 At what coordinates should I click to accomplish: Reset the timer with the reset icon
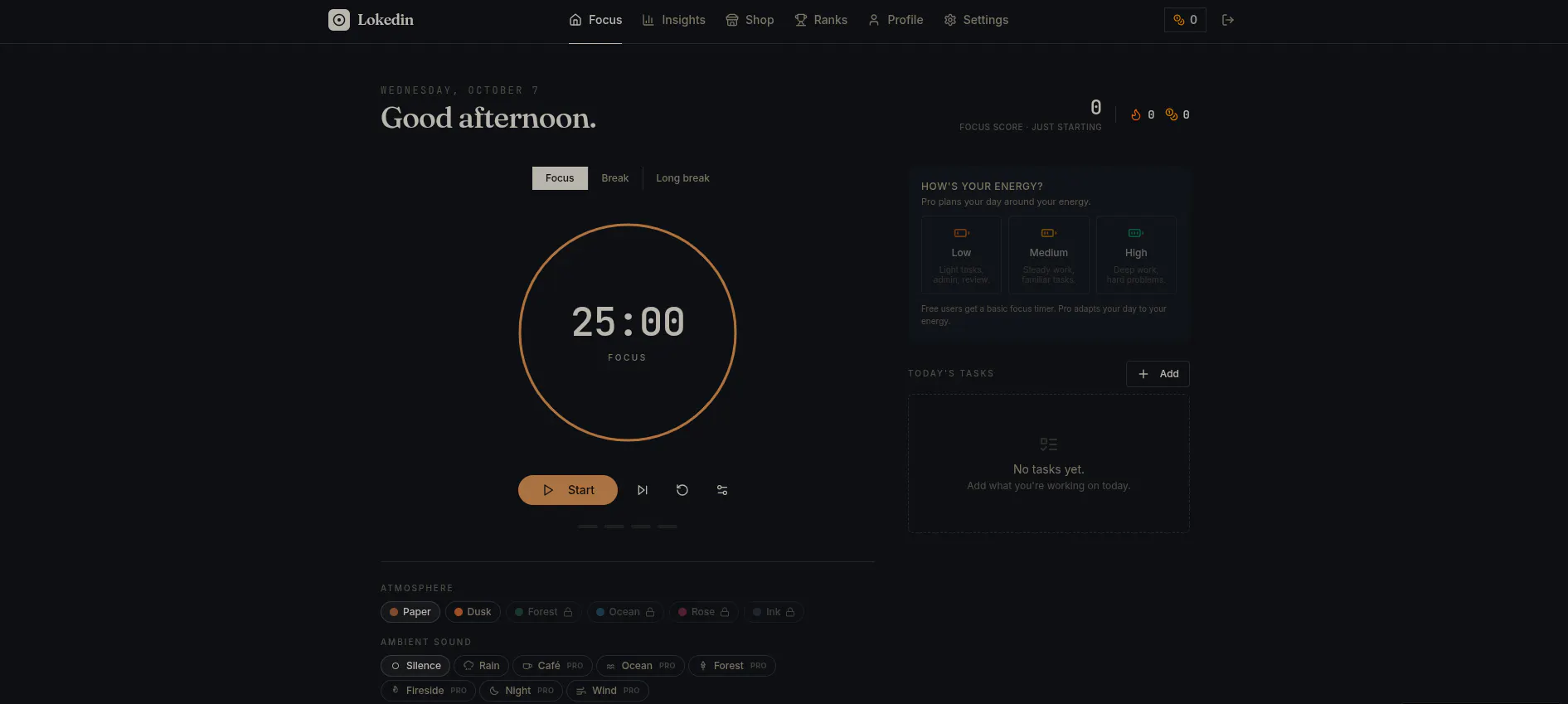point(682,490)
